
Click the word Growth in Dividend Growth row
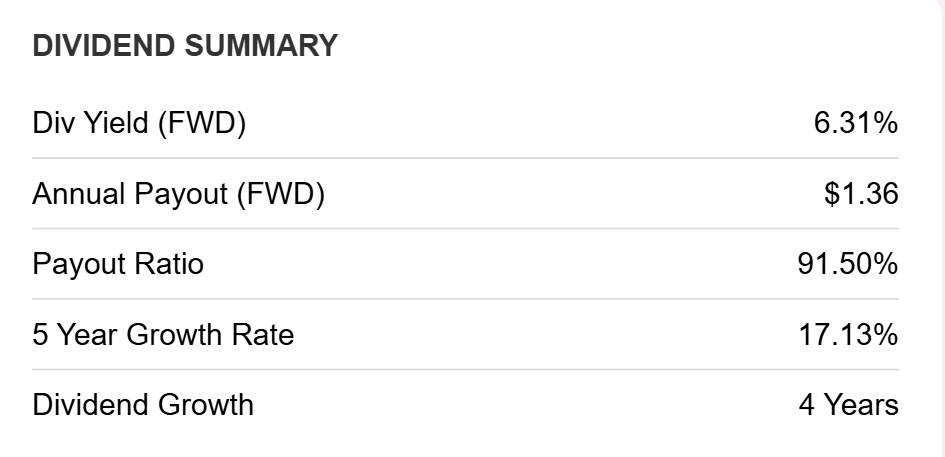coord(206,405)
